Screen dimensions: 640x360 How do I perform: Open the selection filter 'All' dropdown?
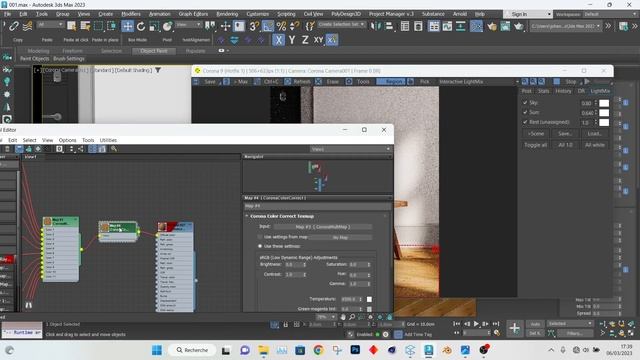[x=50, y=24]
